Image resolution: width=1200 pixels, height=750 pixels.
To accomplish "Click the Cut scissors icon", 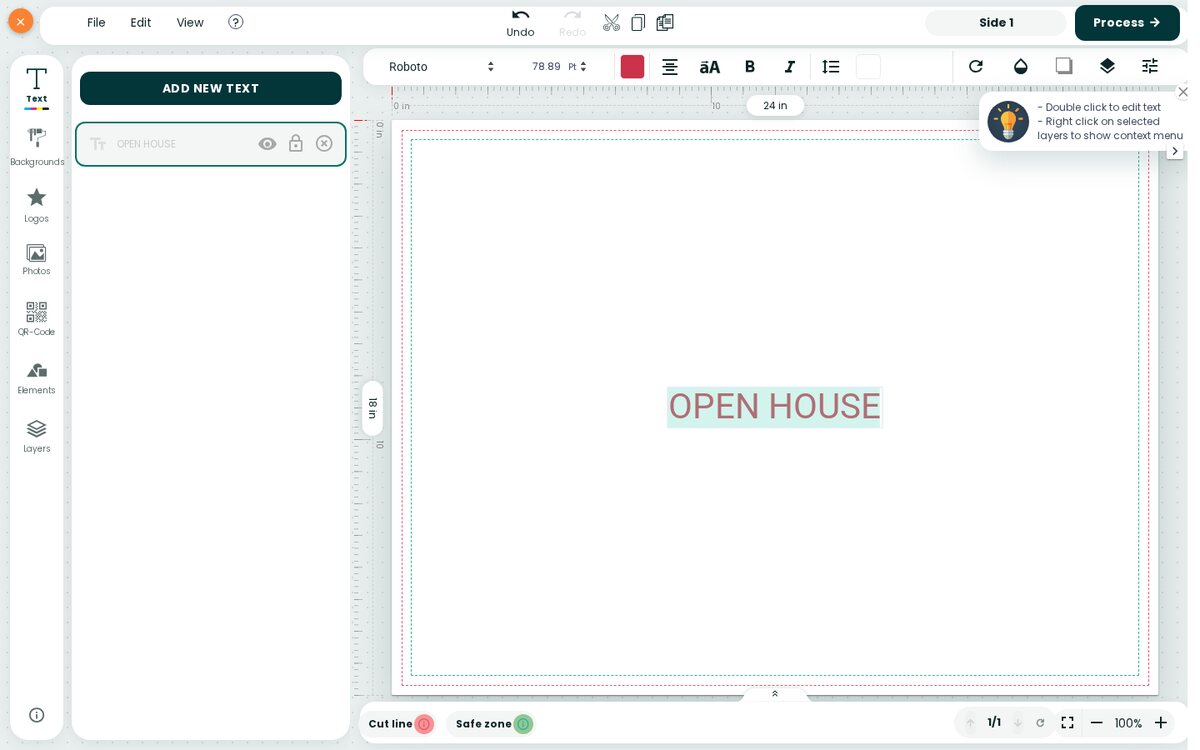I will point(611,22).
